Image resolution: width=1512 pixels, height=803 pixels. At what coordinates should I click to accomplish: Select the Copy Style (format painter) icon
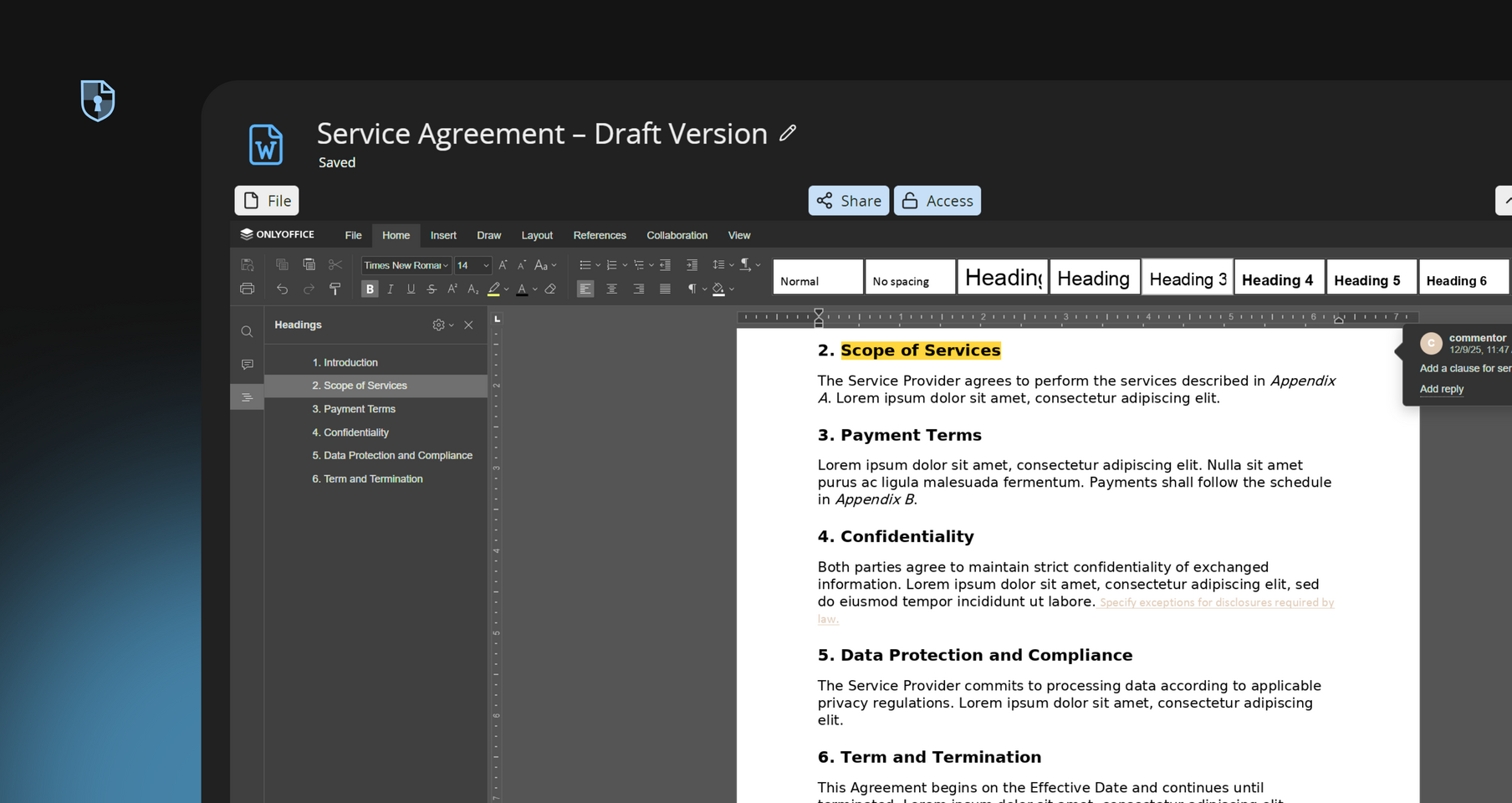(336, 288)
